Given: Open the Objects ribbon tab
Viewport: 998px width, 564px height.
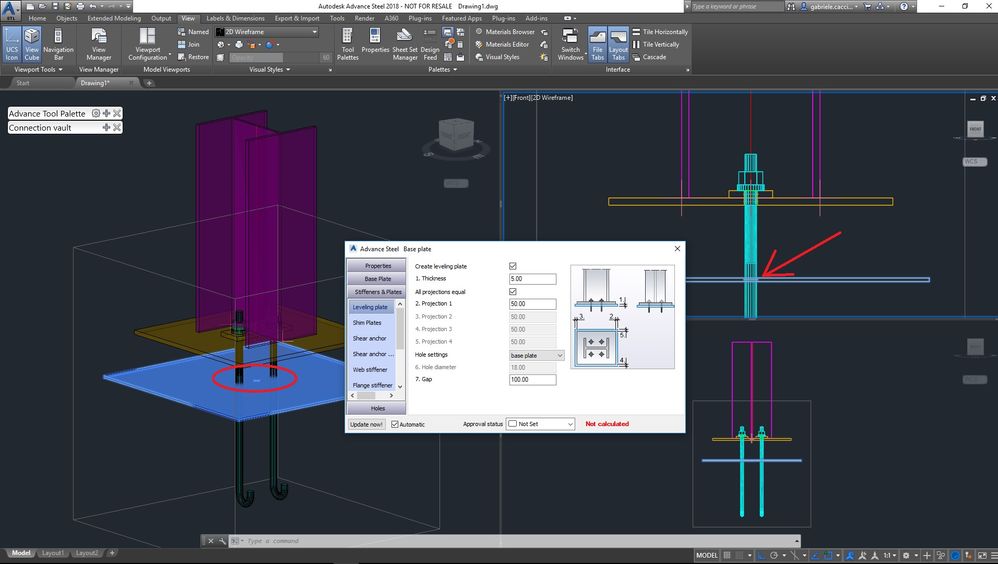Looking at the screenshot, I should coord(66,18).
